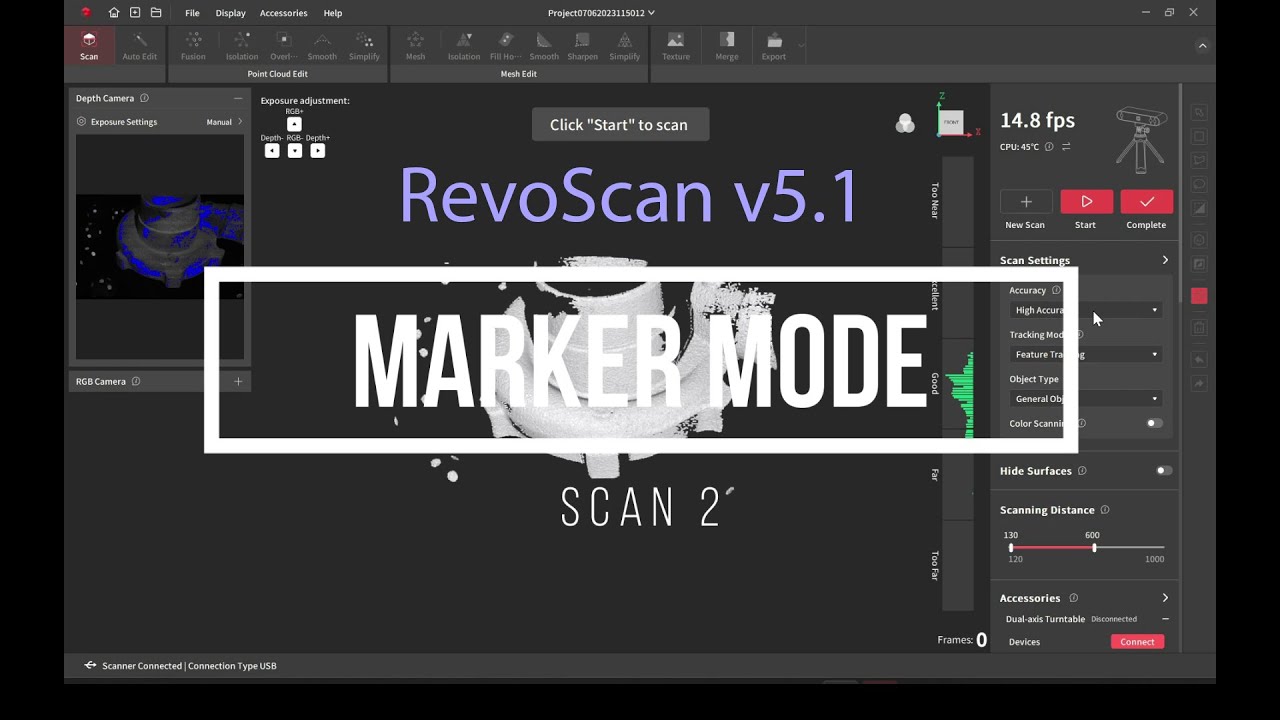Open project folder icon in title bar
The height and width of the screenshot is (720, 1280).
click(x=156, y=13)
